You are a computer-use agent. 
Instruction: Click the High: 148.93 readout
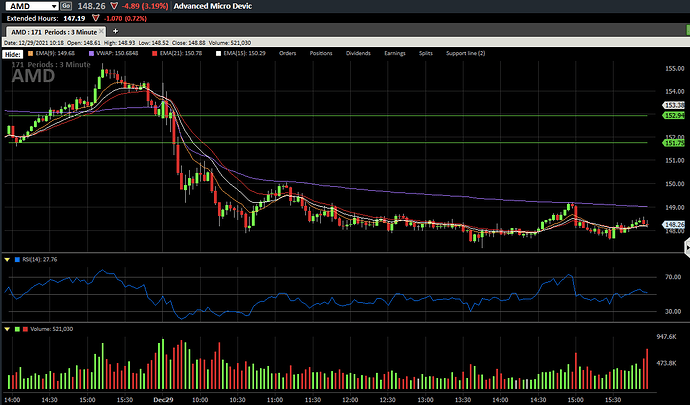click(120, 43)
